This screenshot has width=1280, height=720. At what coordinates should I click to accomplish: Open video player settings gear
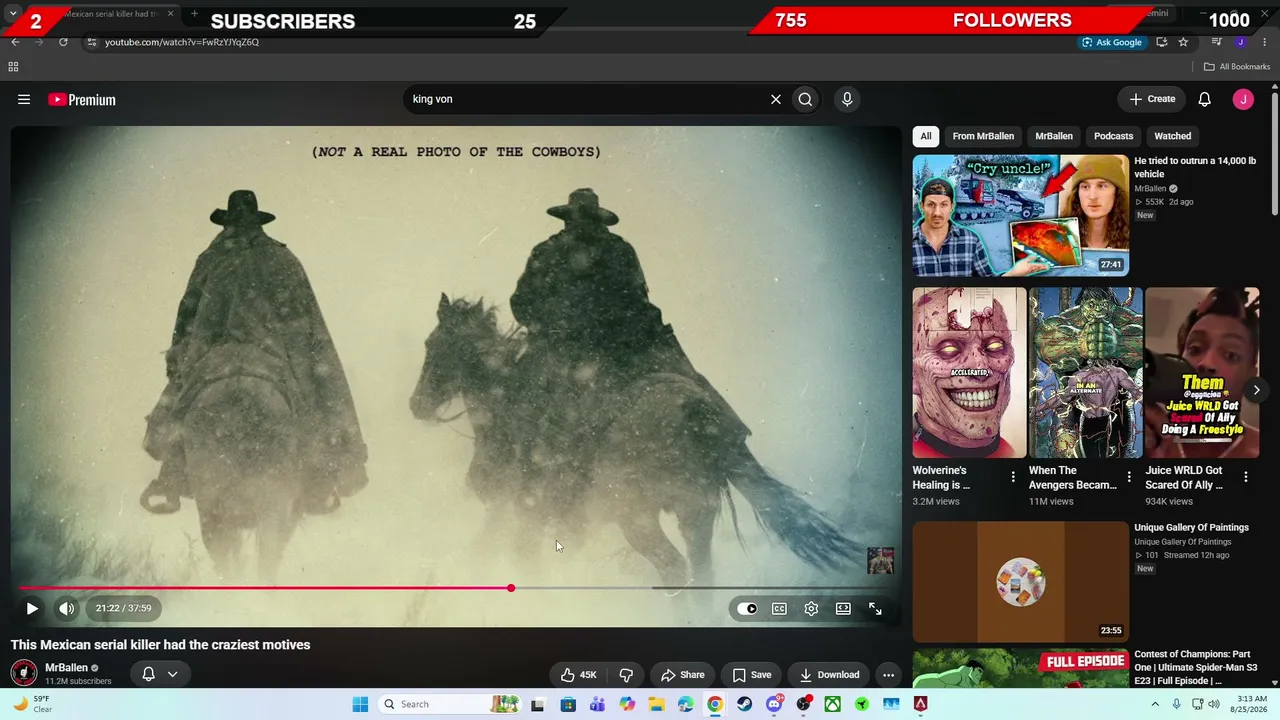pos(811,608)
